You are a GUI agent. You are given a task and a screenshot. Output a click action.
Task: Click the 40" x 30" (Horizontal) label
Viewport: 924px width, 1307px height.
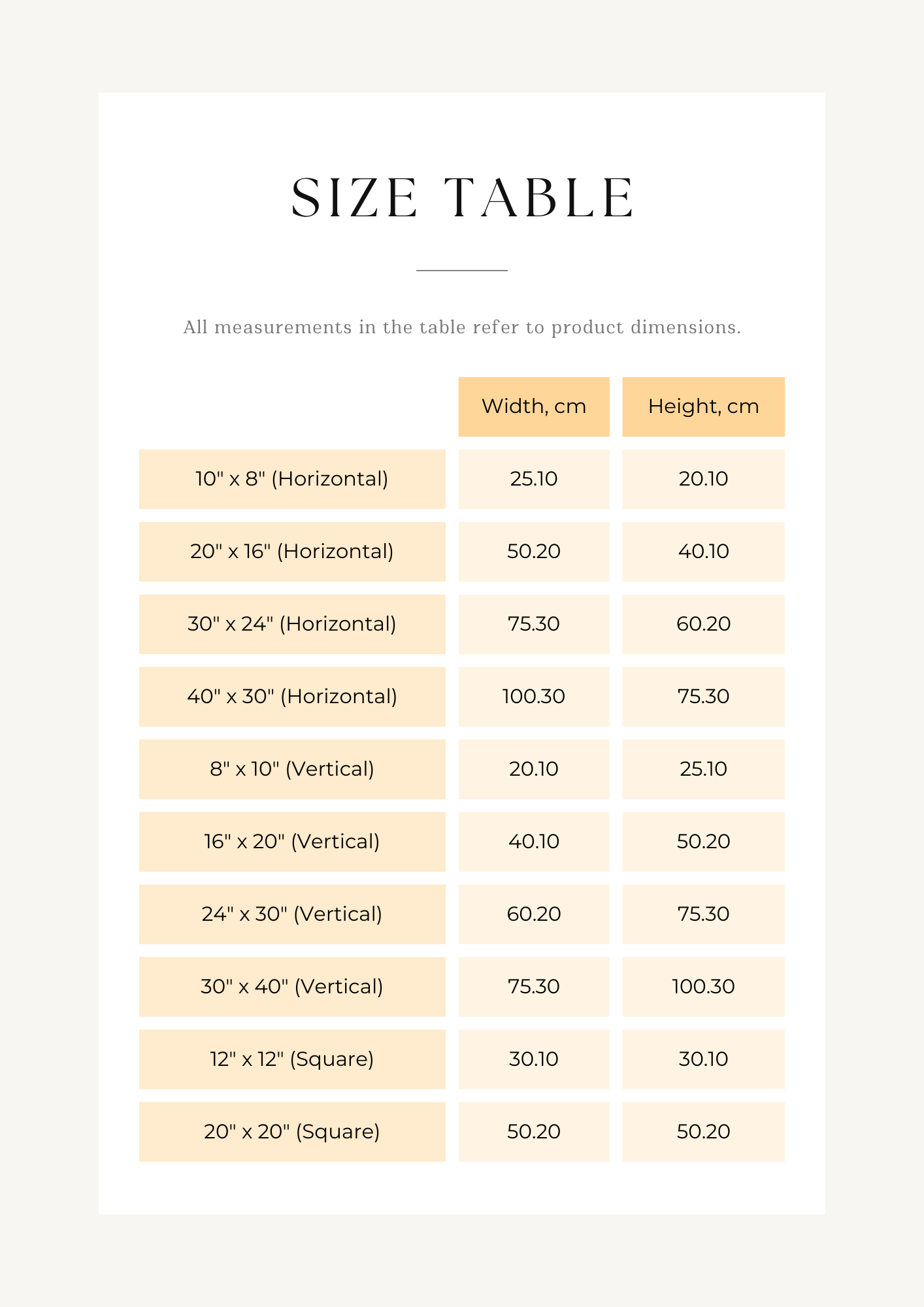coord(292,697)
